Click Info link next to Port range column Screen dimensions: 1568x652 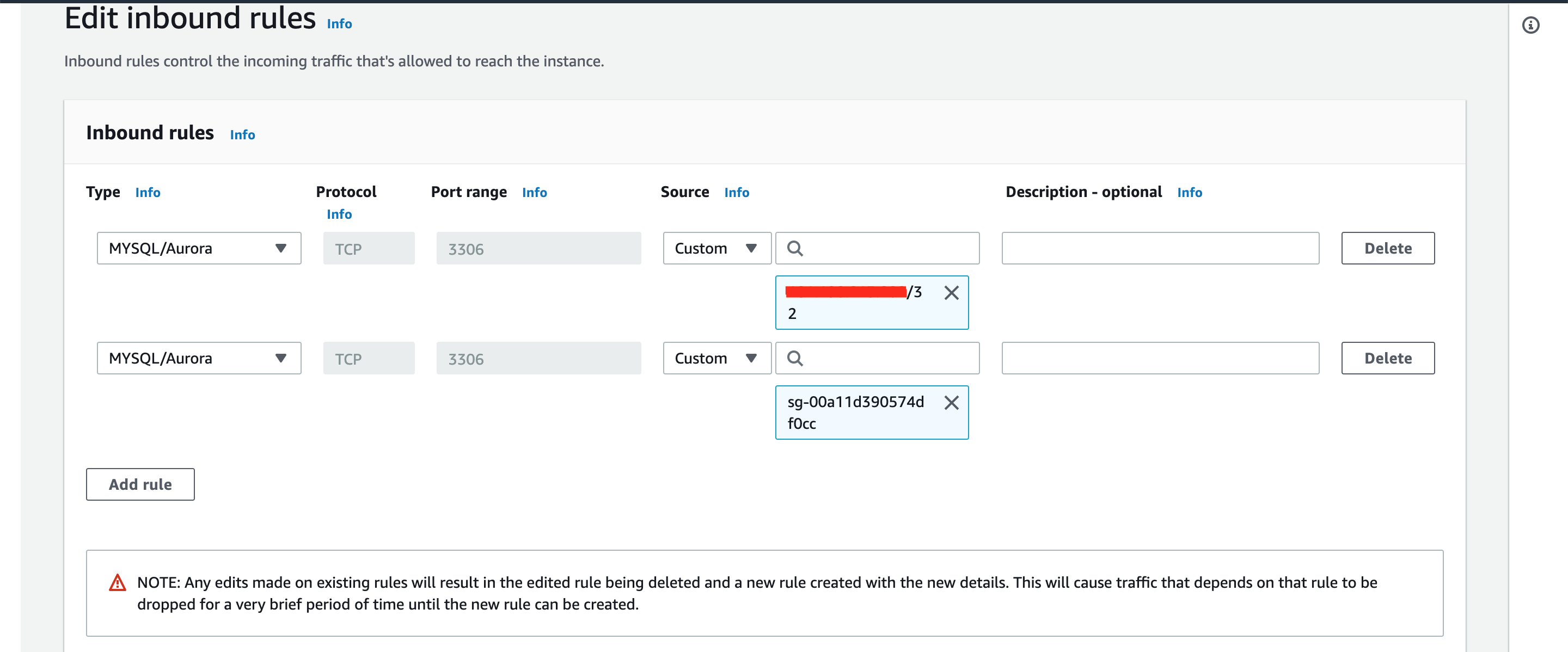coord(534,193)
